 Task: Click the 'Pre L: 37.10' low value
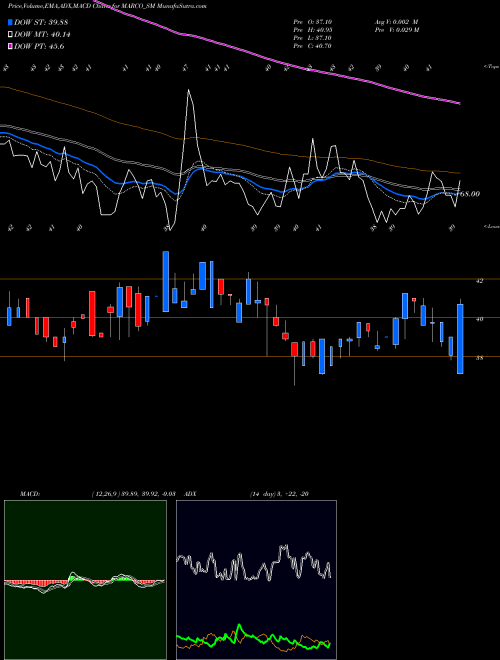click(312, 38)
